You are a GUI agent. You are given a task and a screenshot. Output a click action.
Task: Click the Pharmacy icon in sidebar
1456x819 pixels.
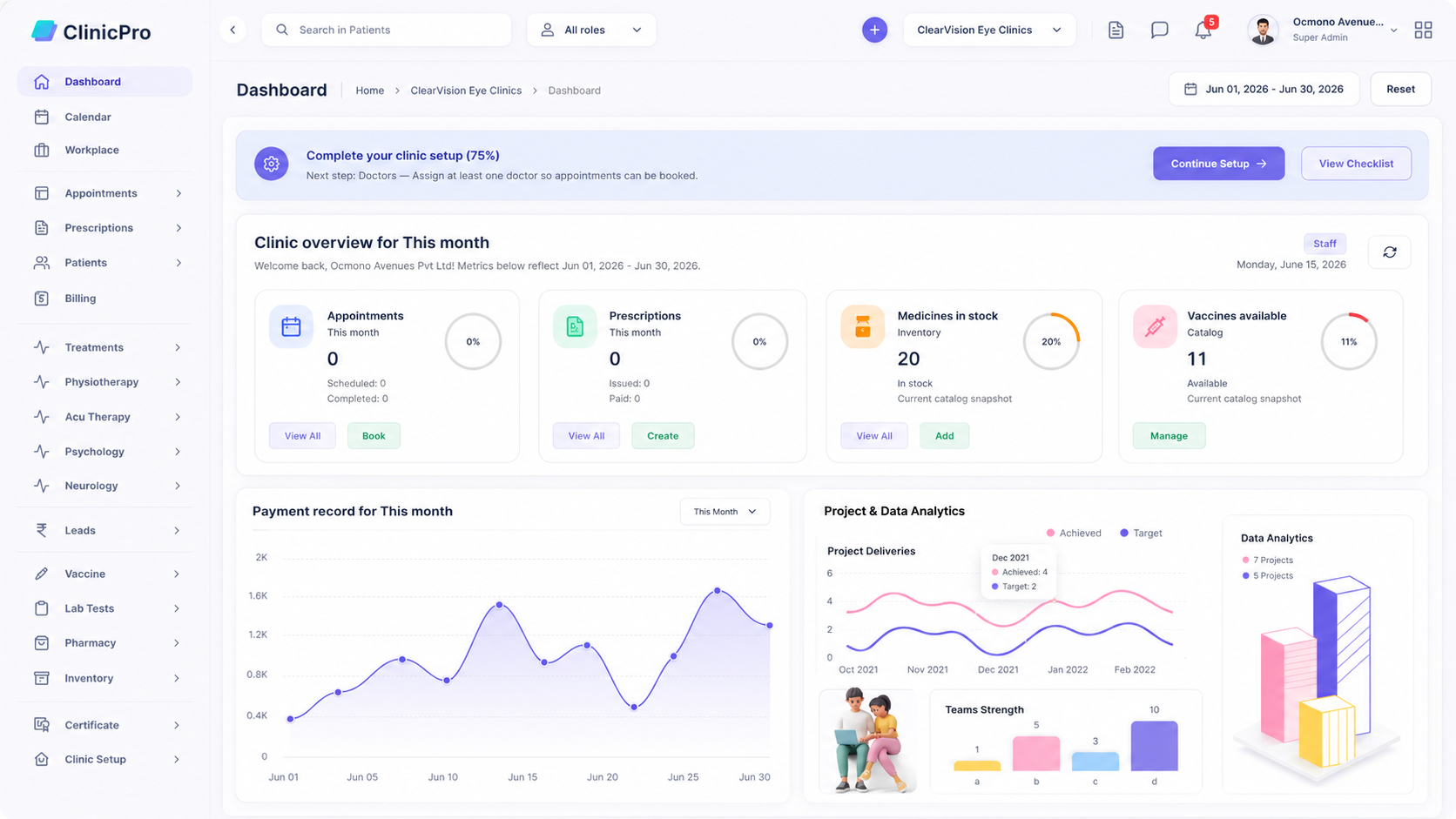[x=41, y=642]
